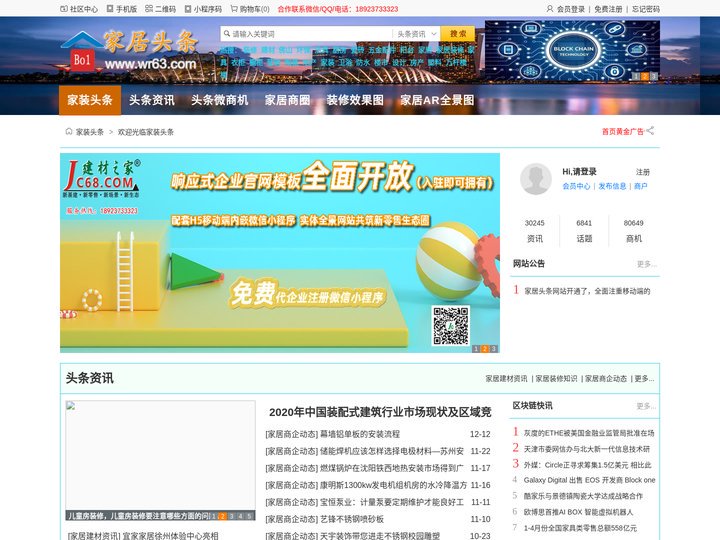Open the 商户 merchant link

(x=641, y=186)
